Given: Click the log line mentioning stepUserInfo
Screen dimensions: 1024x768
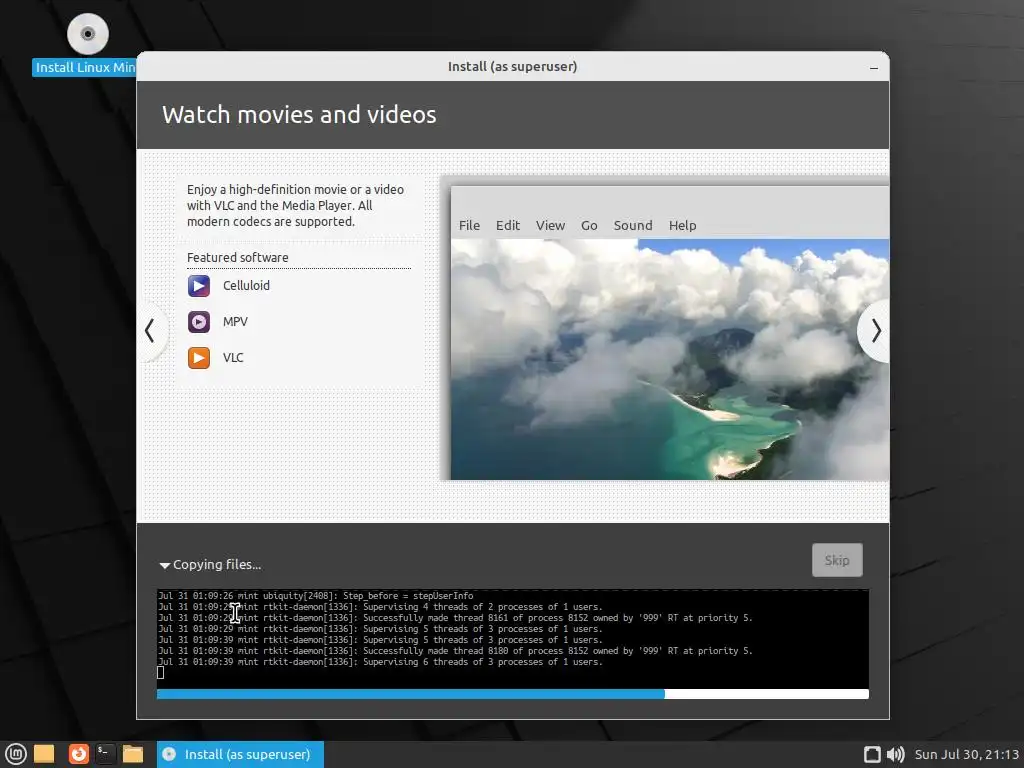Looking at the screenshot, I should point(315,596).
